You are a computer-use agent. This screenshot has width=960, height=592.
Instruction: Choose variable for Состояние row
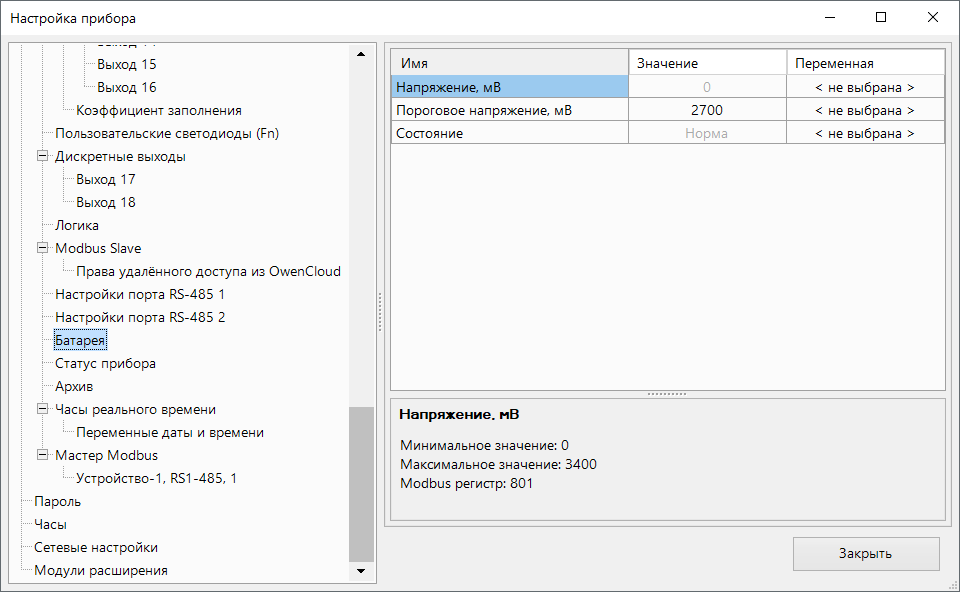pos(864,134)
